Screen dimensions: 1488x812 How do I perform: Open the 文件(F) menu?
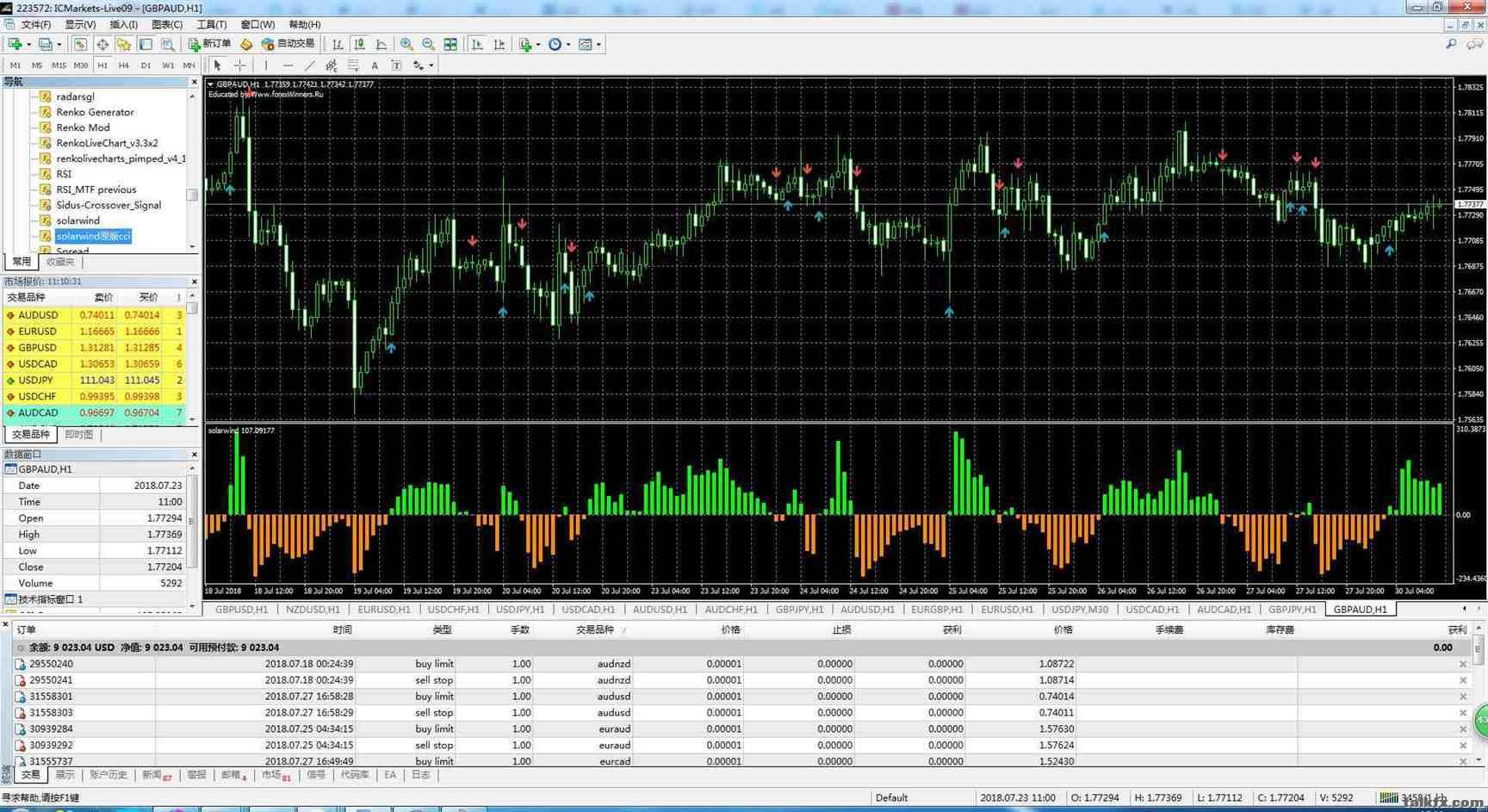click(35, 25)
